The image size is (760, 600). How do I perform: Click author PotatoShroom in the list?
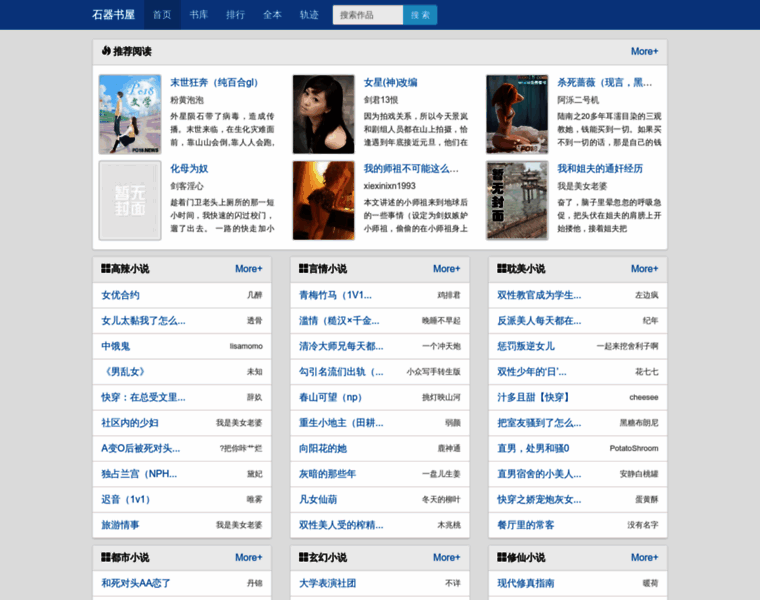(x=634, y=448)
